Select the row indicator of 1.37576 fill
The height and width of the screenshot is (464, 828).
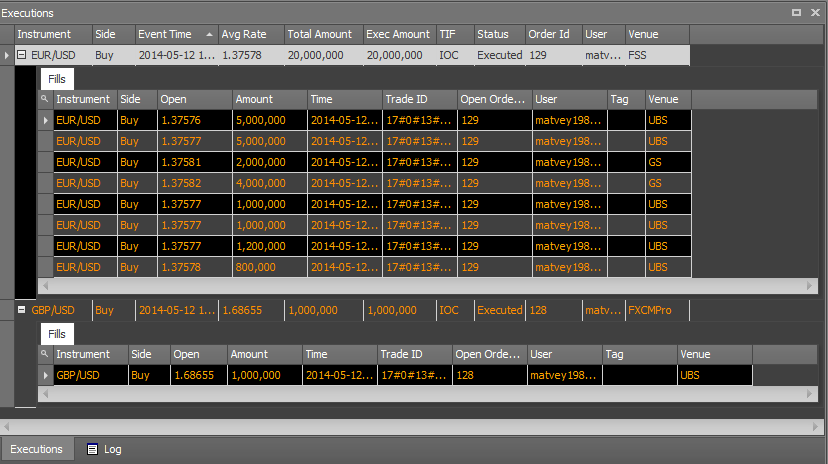point(45,120)
